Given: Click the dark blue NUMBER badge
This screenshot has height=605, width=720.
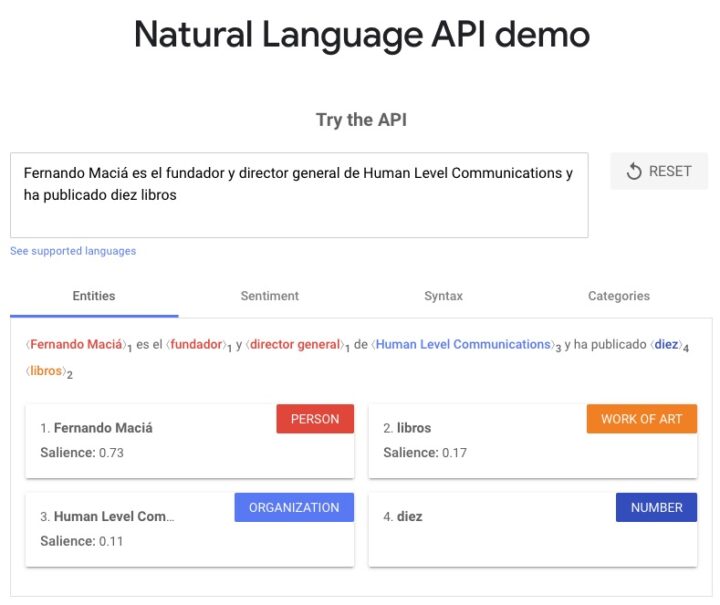Looking at the screenshot, I should click(656, 507).
